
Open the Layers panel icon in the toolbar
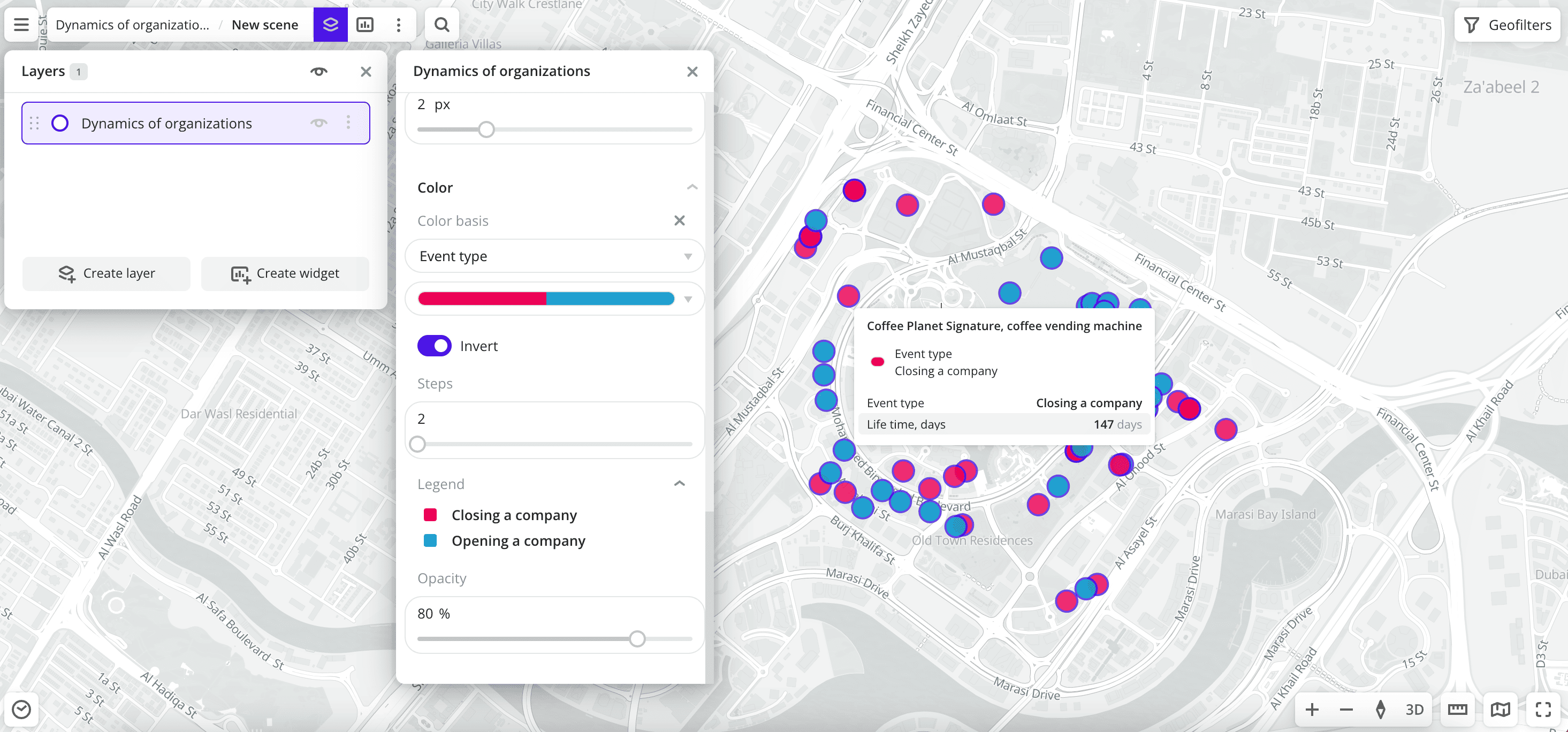click(331, 24)
